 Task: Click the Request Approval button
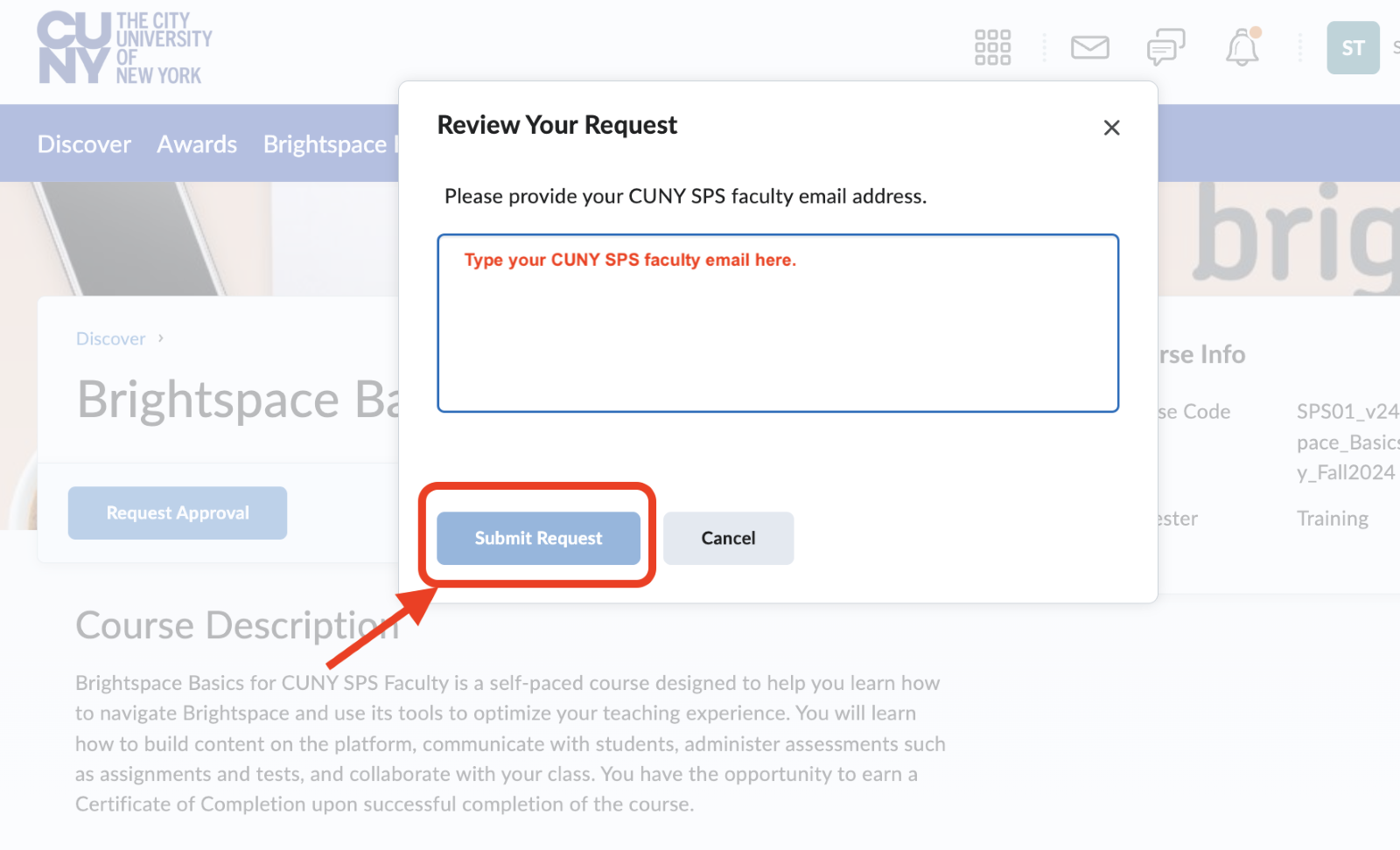tap(177, 512)
